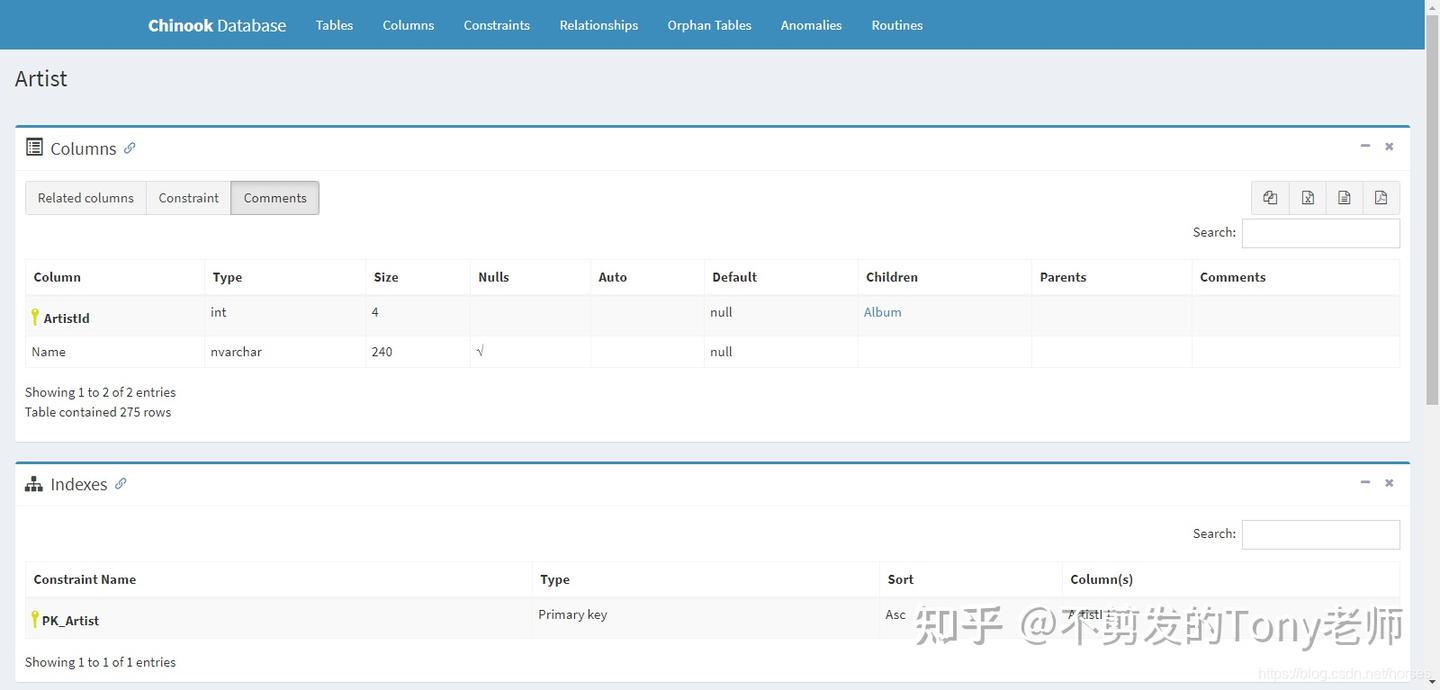Click the anchor link icon after Columns title
Screen dimensions: 1440x690
129,148
